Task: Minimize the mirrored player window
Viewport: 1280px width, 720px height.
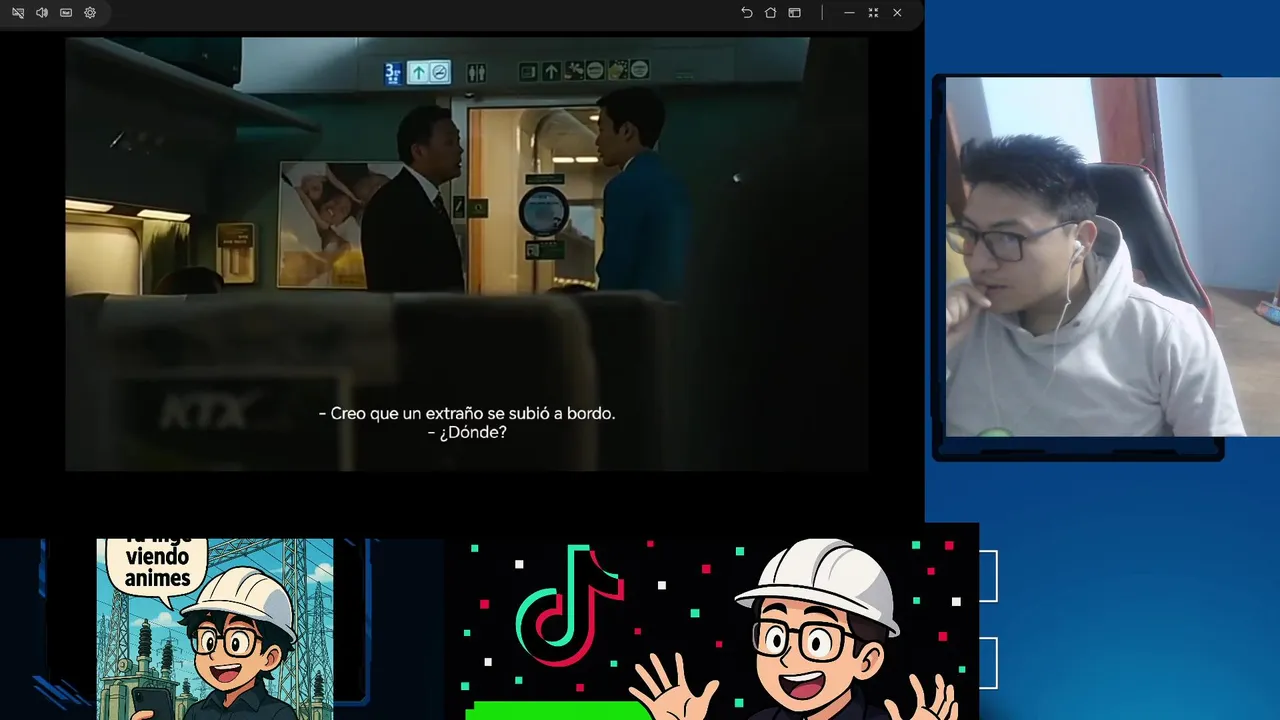Action: (x=849, y=13)
